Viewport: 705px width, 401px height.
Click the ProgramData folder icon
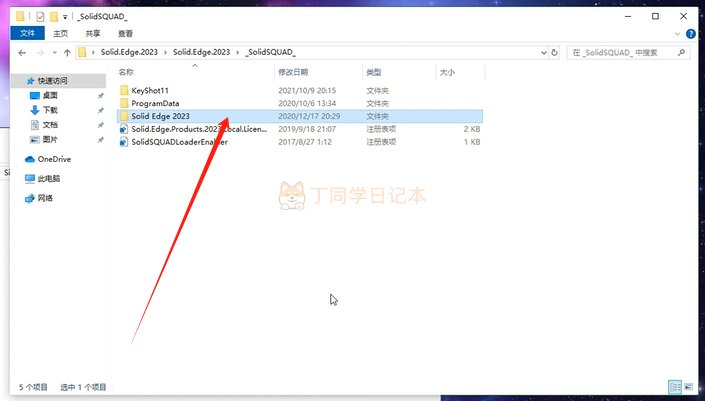pos(124,103)
